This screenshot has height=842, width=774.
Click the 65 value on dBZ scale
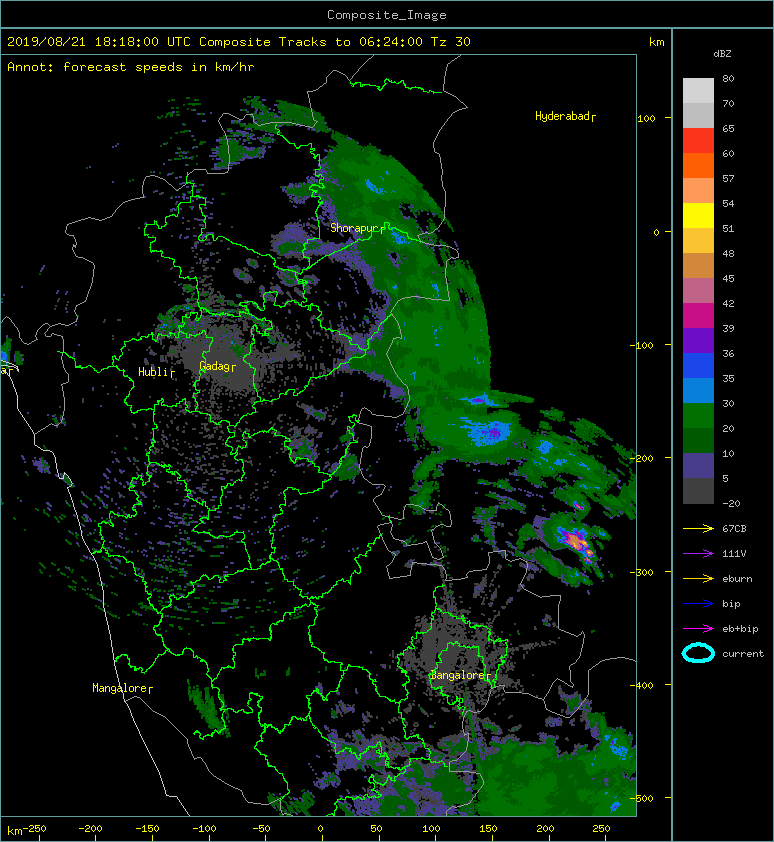[x=728, y=128]
